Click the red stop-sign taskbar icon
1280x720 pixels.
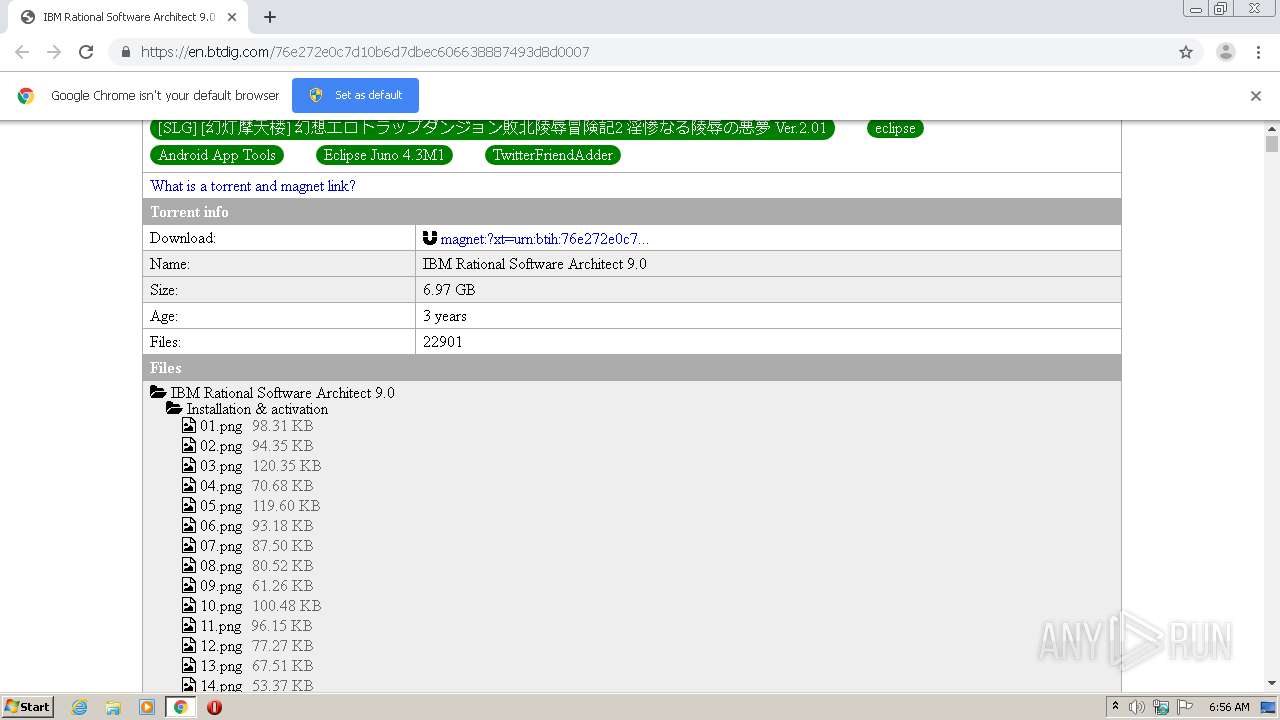tap(214, 707)
